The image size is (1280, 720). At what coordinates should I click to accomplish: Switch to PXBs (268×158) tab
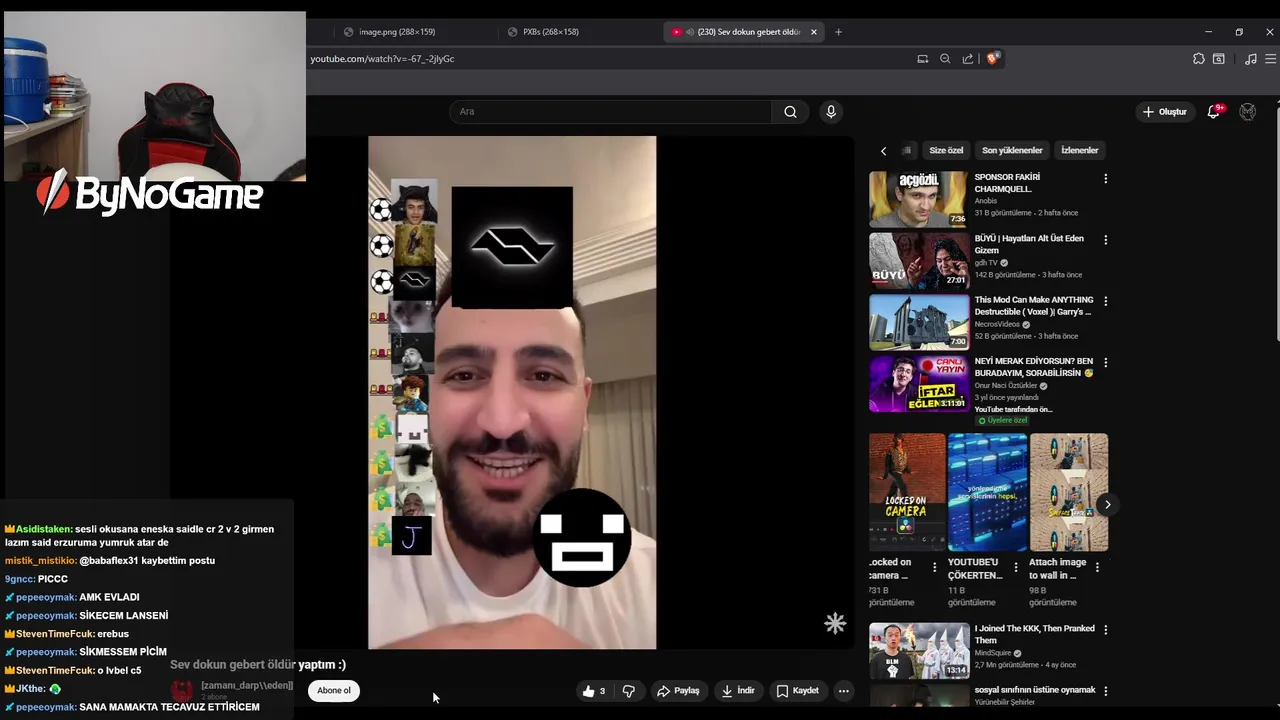551,32
